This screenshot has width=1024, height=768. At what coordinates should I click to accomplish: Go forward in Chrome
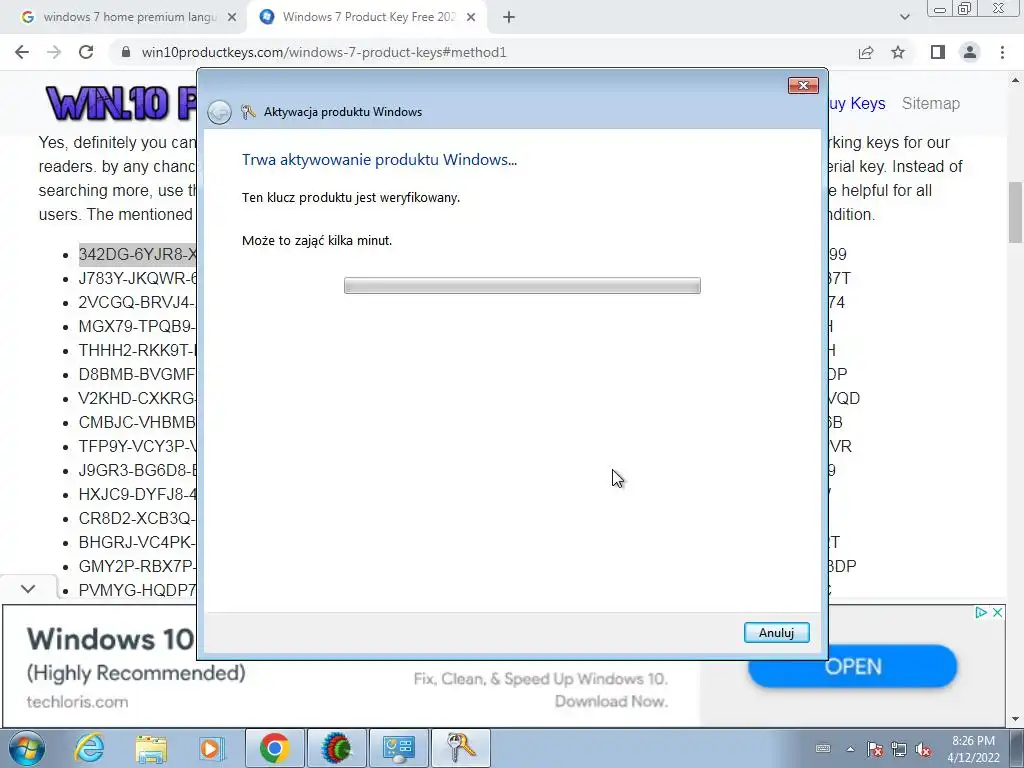pyautogui.click(x=54, y=52)
